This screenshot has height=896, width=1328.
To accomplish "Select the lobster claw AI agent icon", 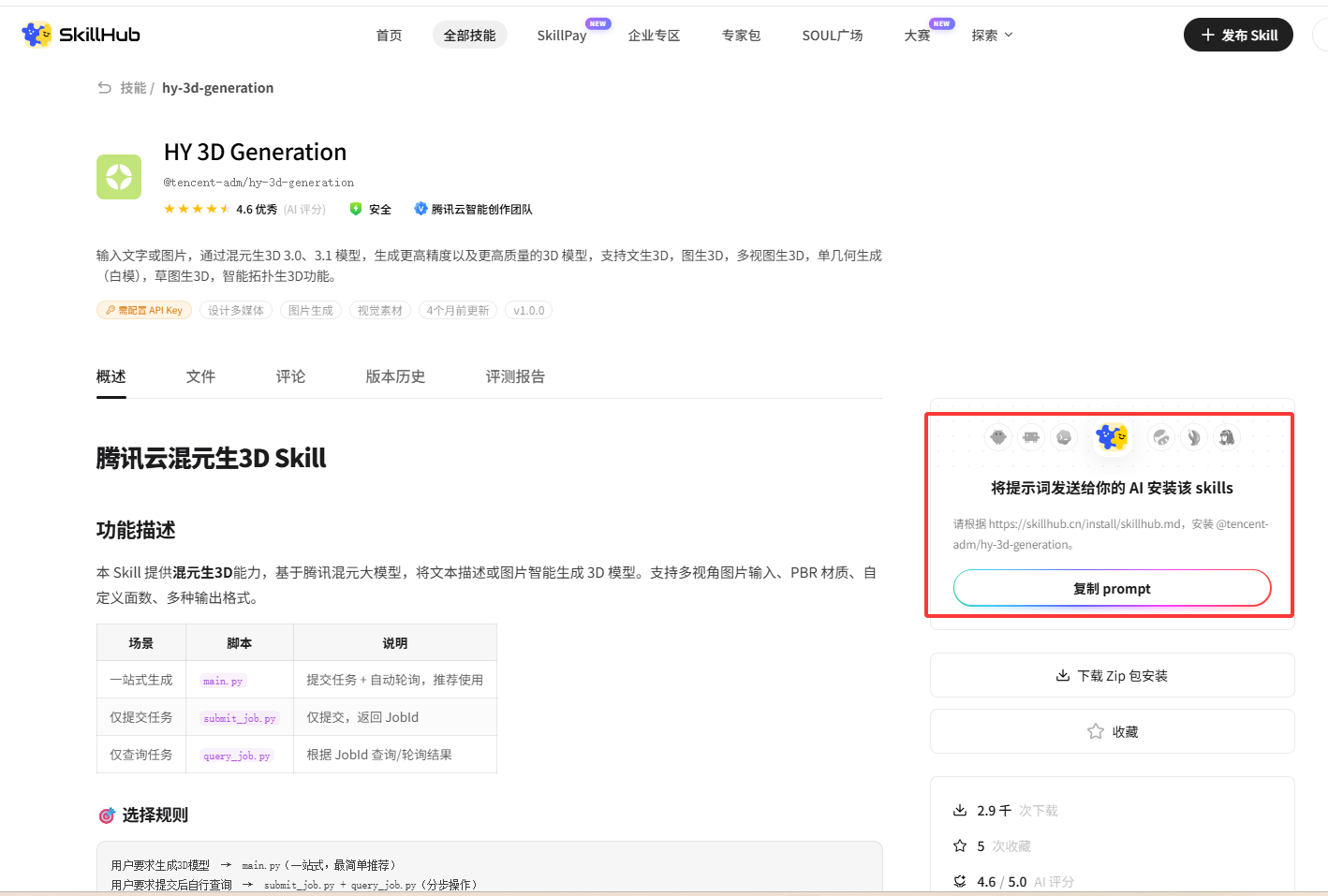I will (1194, 437).
